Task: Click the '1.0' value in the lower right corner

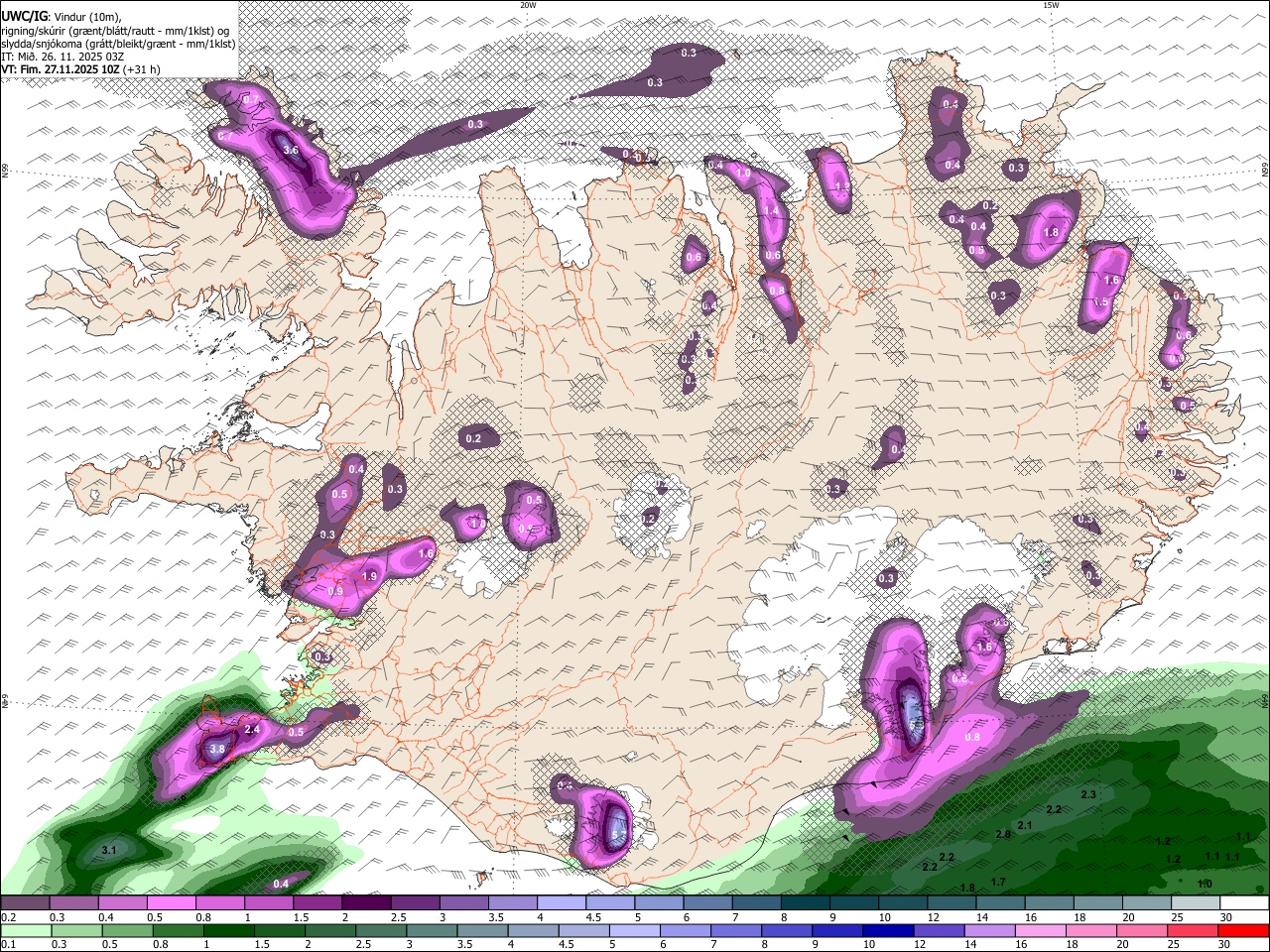Action: click(1205, 884)
